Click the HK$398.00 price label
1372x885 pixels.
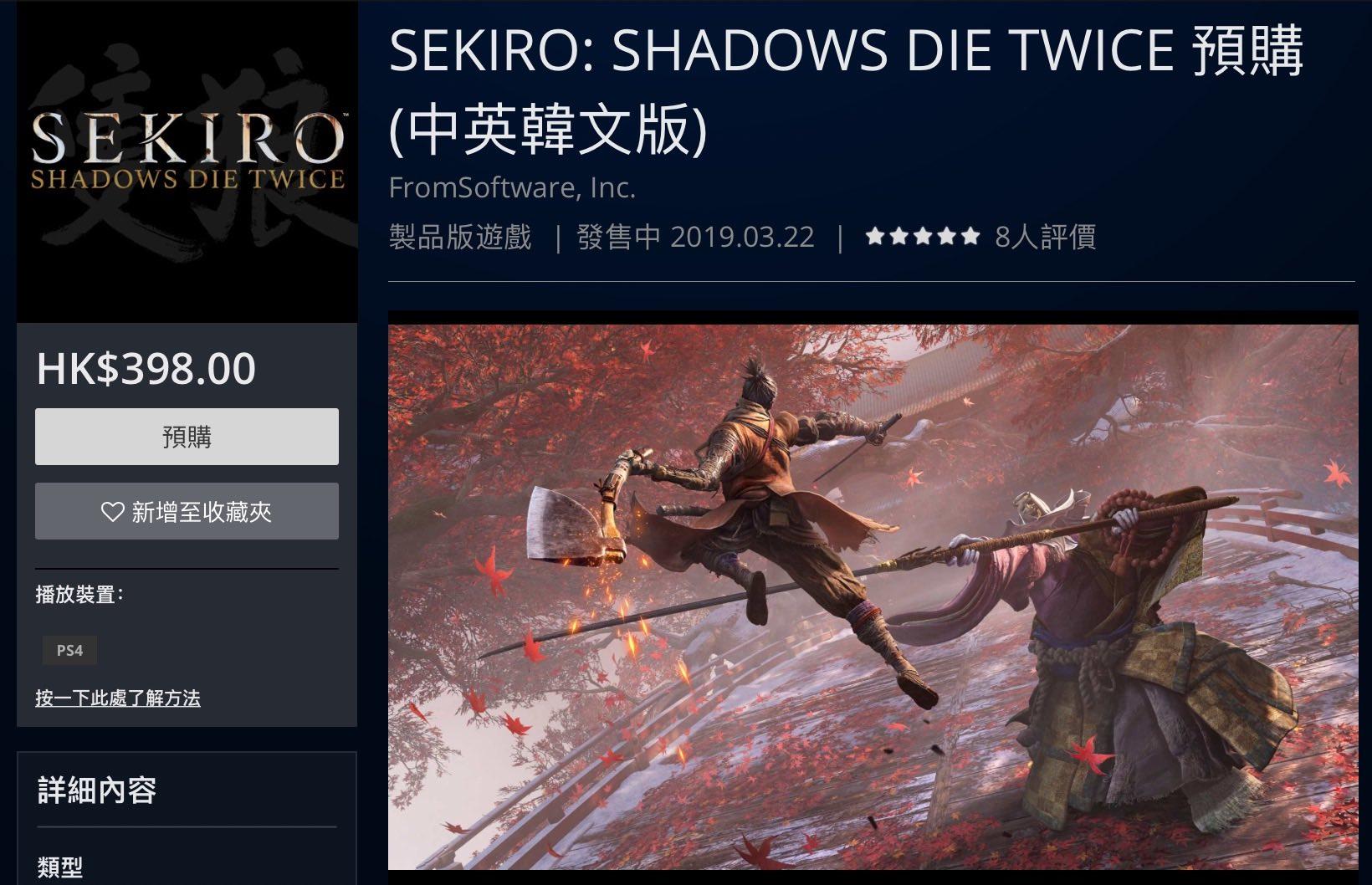point(146,368)
